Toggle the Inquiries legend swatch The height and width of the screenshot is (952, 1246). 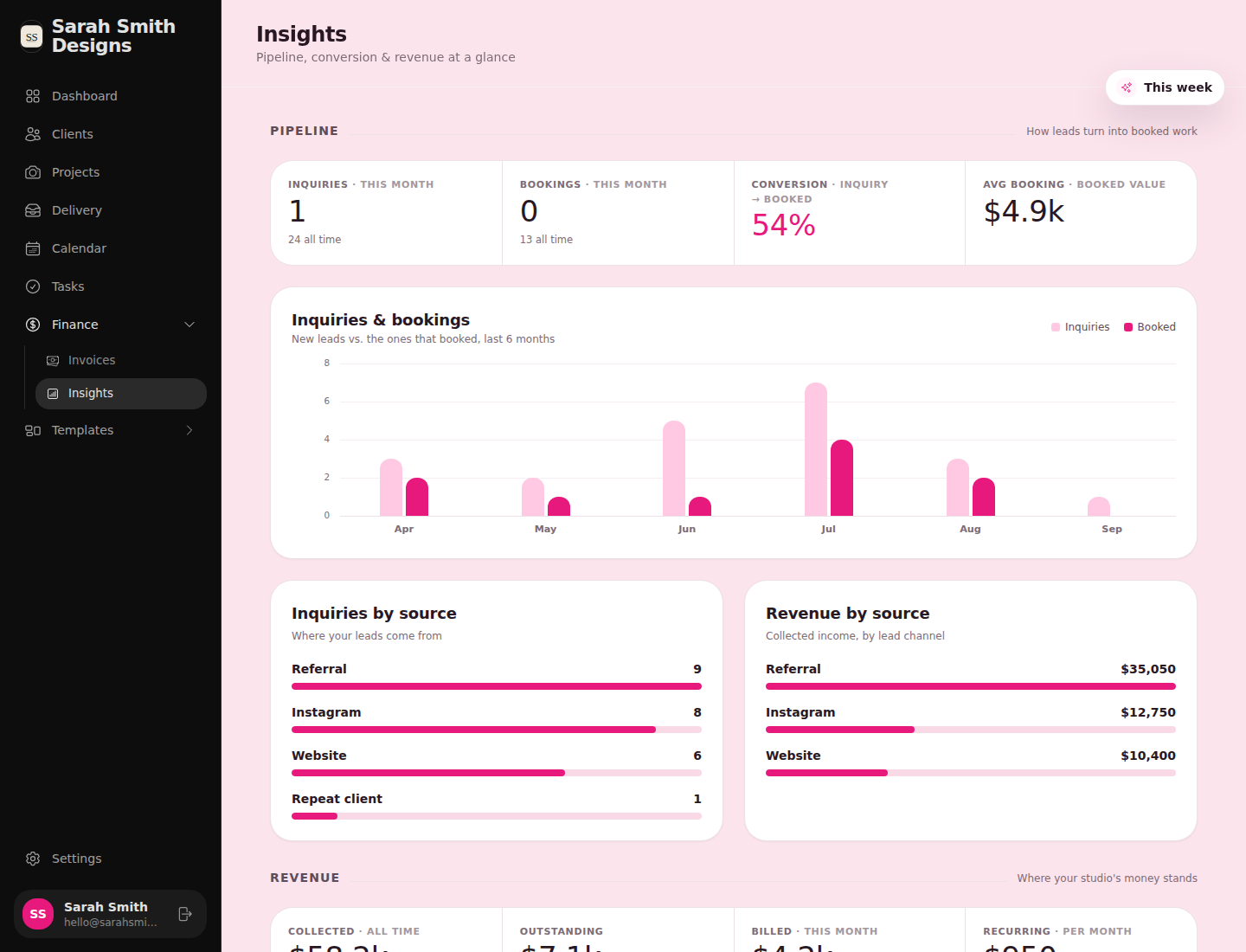click(1056, 327)
